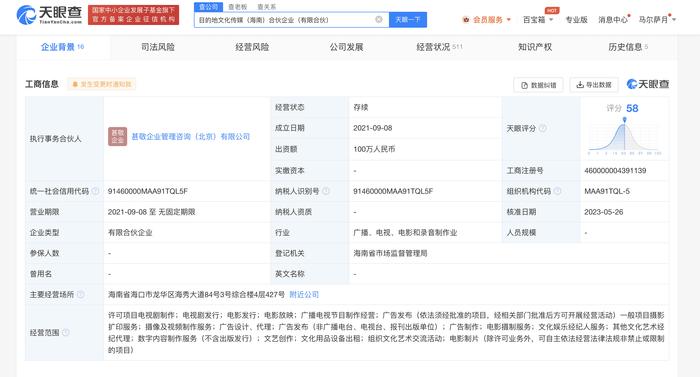700x377 pixels.
Task: Open the 百宝箱 dropdown menu
Action: tap(538, 20)
